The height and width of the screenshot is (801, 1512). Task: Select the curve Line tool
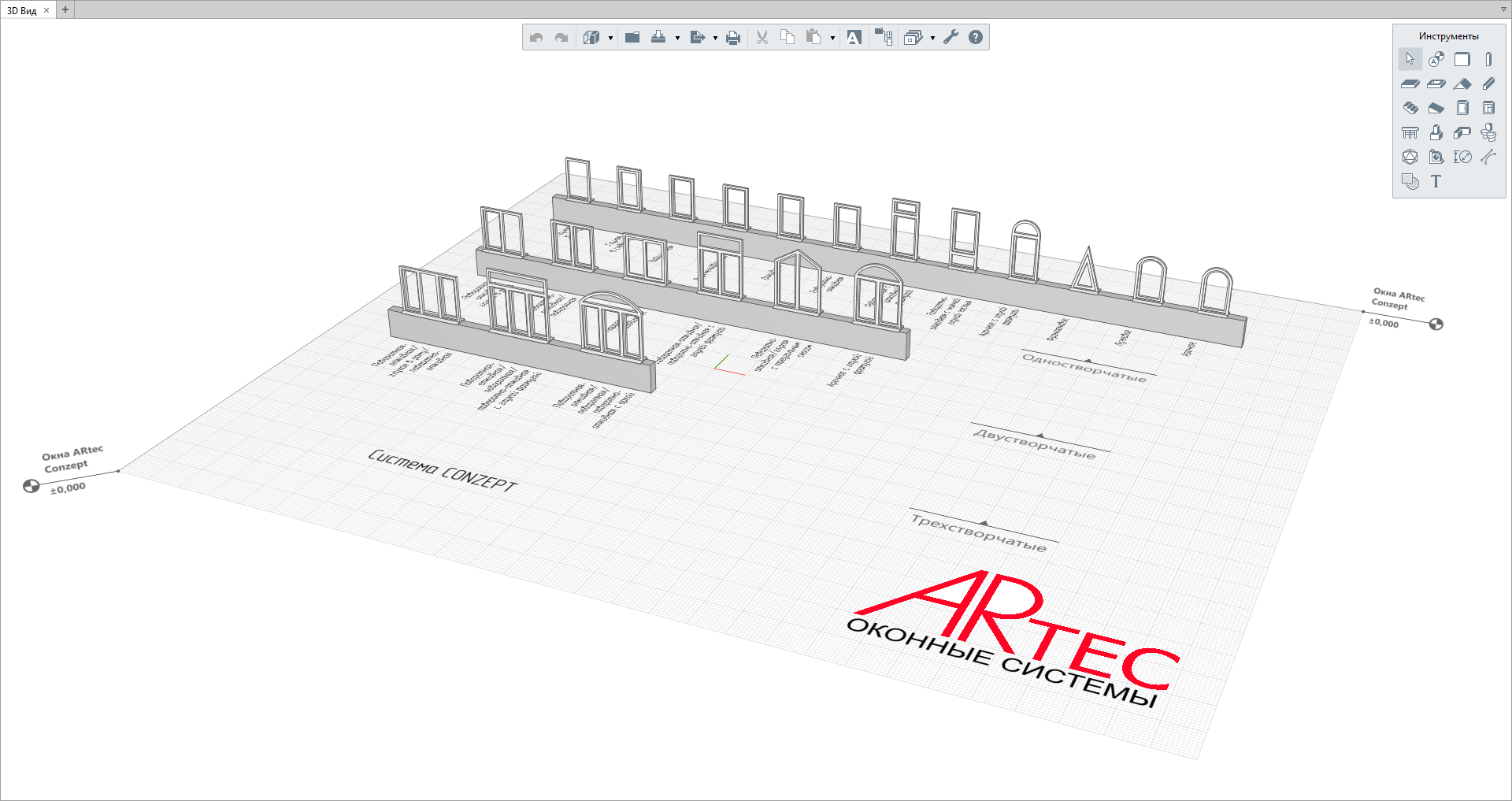tap(1488, 157)
